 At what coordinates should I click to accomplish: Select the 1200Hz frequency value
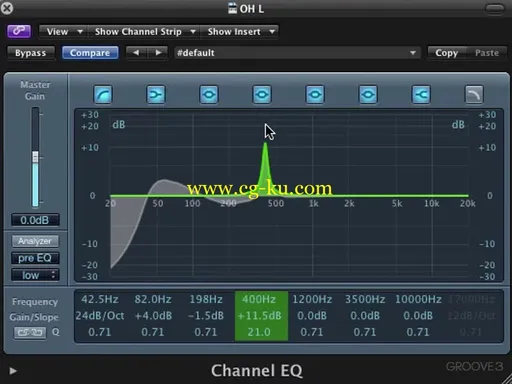[312, 299]
